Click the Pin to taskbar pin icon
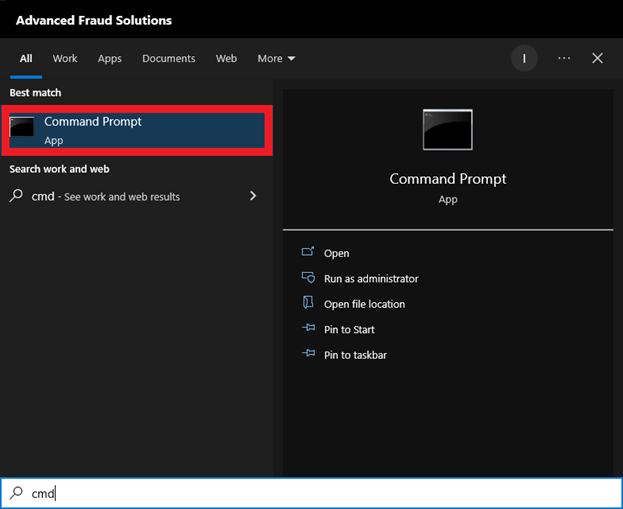The height and width of the screenshot is (509, 623). tap(308, 353)
